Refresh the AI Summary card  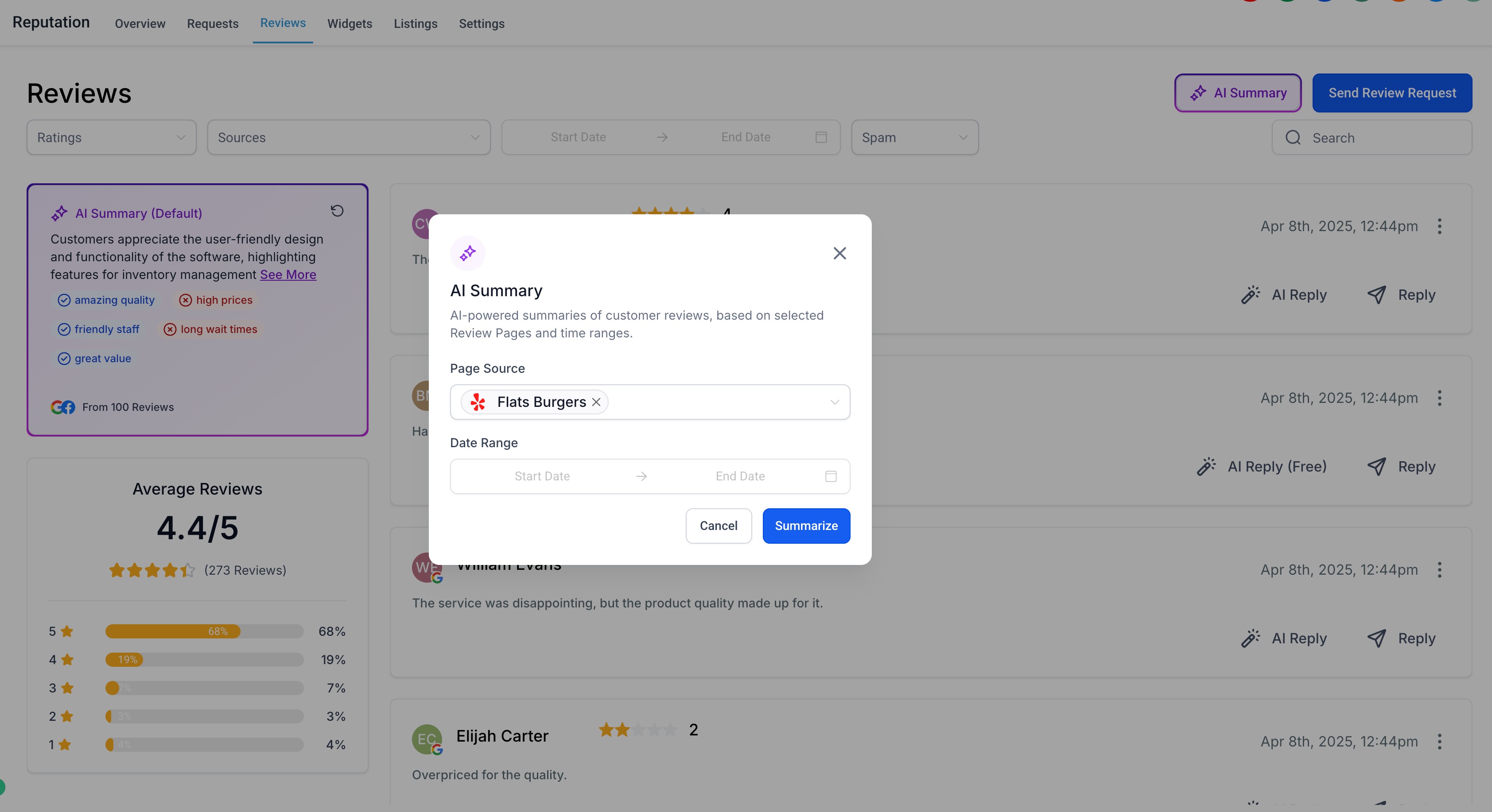coord(338,210)
